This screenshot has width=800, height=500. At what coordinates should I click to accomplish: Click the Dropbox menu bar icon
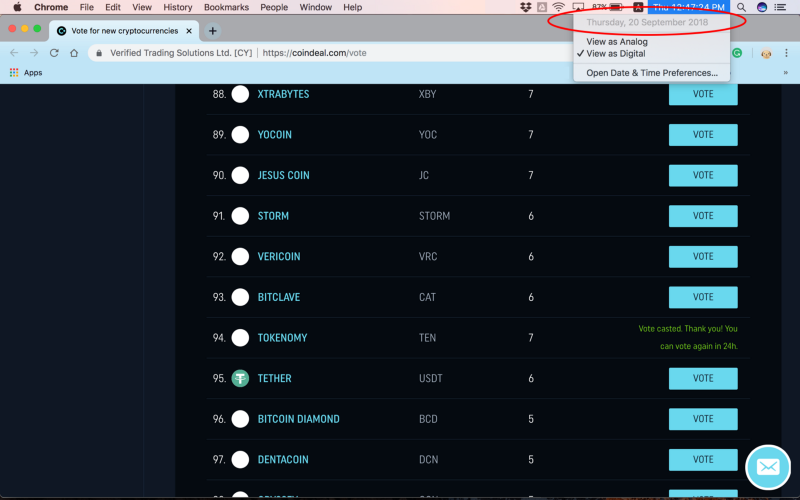[x=526, y=7]
